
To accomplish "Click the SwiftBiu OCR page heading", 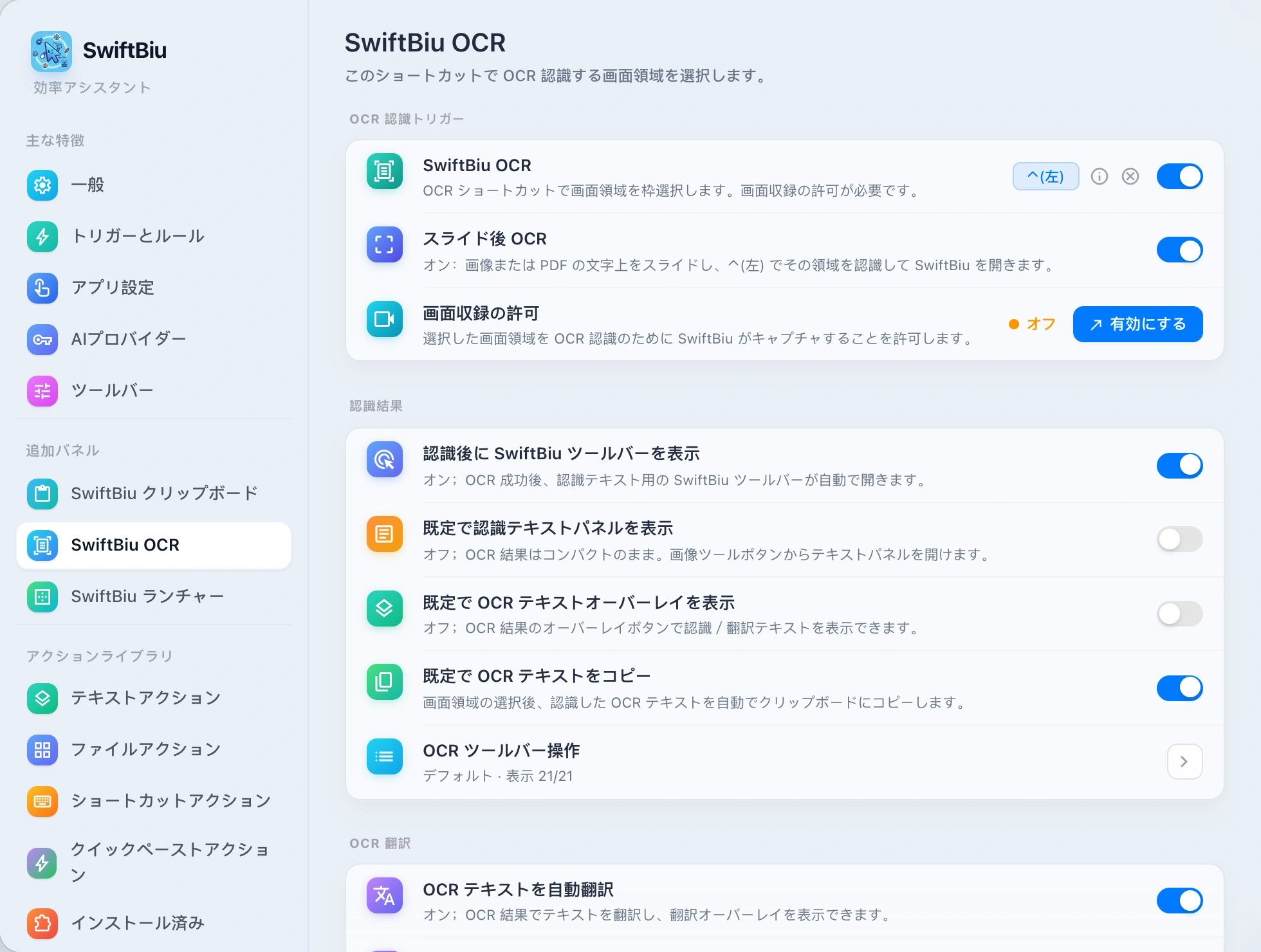I will click(x=425, y=43).
